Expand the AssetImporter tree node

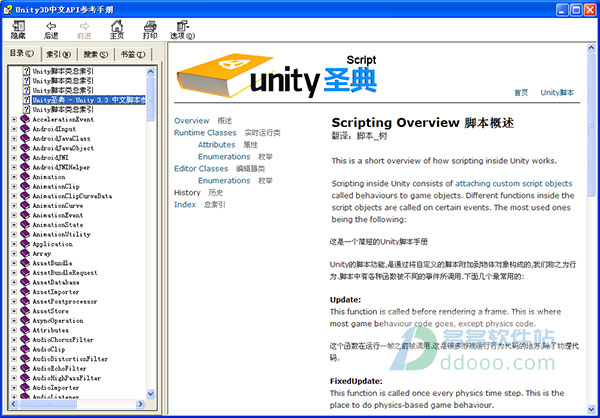[x=14, y=292]
